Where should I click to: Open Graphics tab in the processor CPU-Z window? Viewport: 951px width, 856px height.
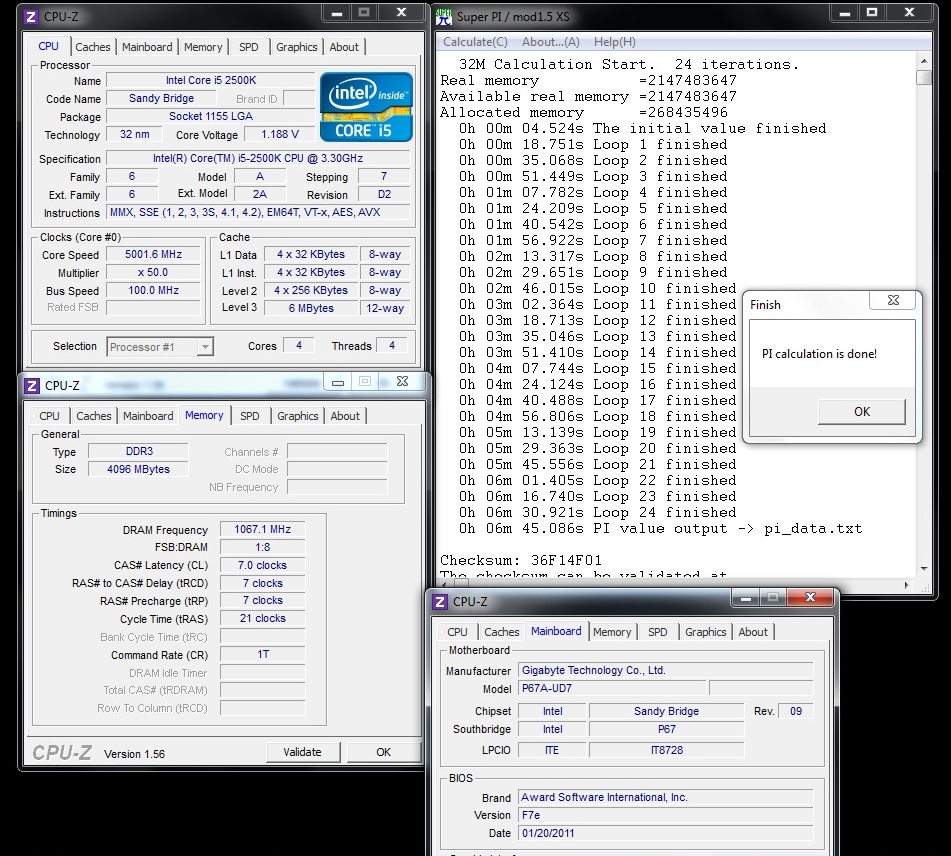pos(297,47)
